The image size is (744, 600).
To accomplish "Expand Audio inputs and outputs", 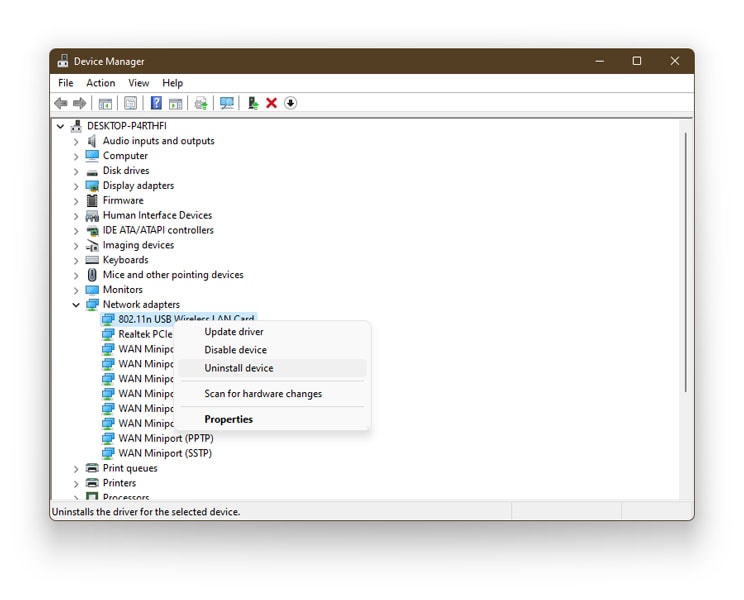I will pos(76,141).
